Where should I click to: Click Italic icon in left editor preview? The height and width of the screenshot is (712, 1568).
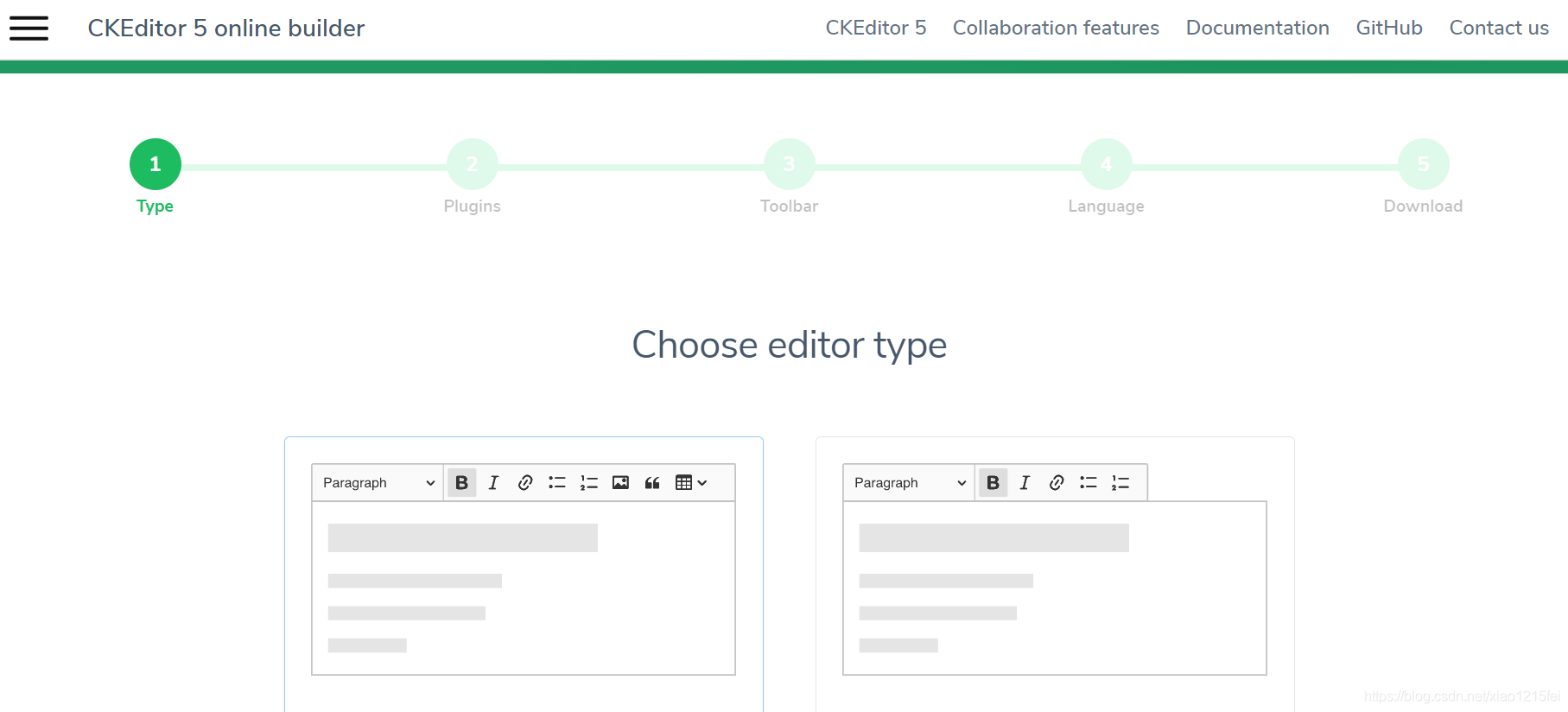pos(493,483)
